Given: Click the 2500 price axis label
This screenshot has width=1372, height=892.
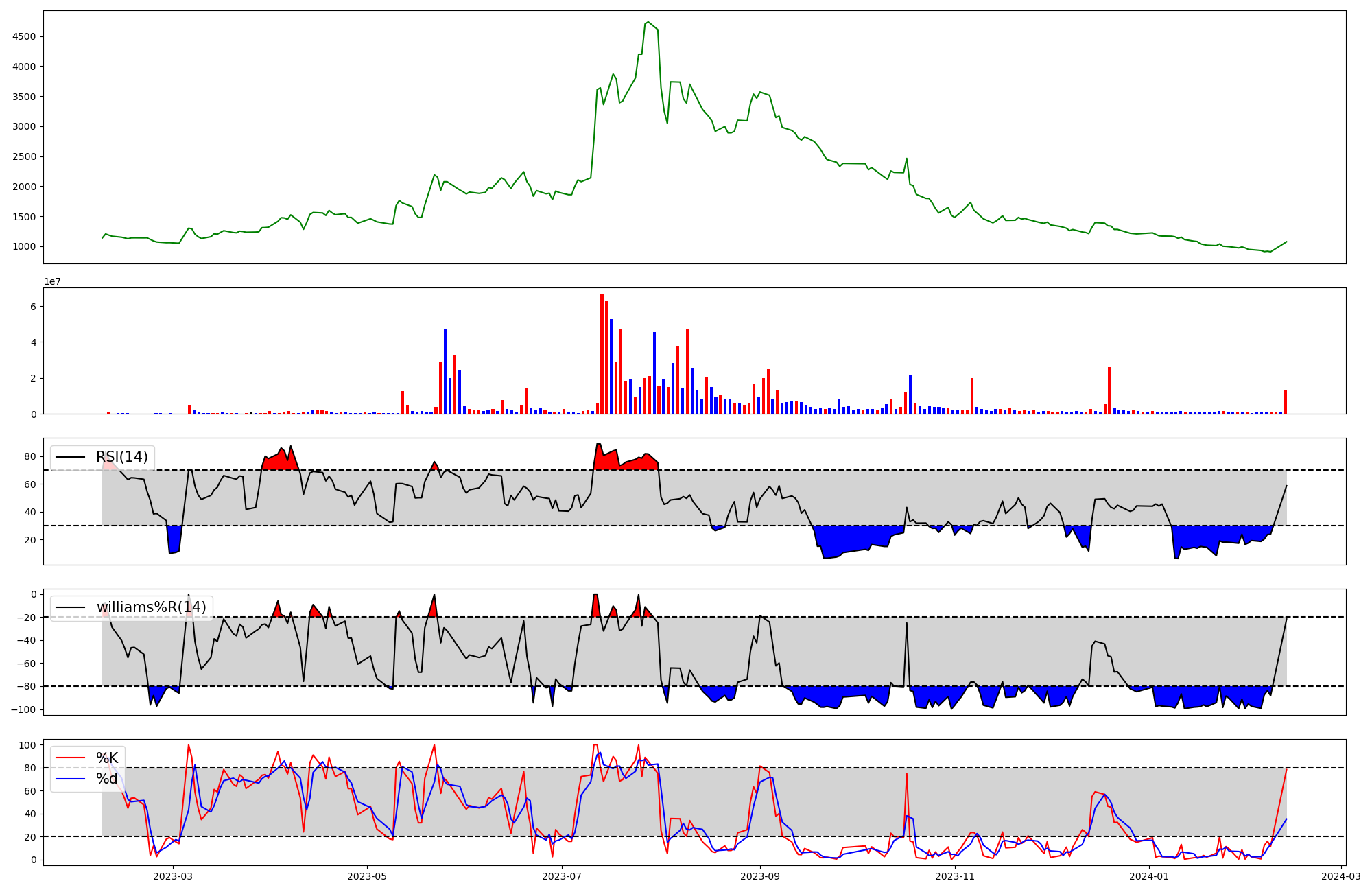Looking at the screenshot, I should coord(25,156).
